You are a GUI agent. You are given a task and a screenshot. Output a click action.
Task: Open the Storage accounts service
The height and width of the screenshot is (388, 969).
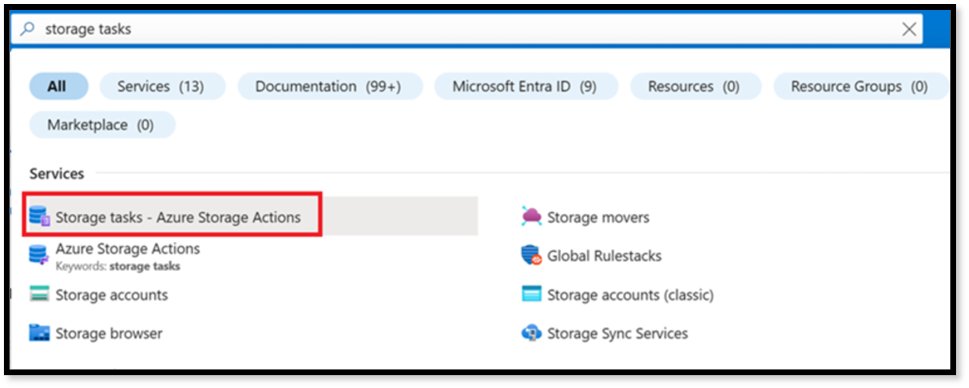[112, 295]
